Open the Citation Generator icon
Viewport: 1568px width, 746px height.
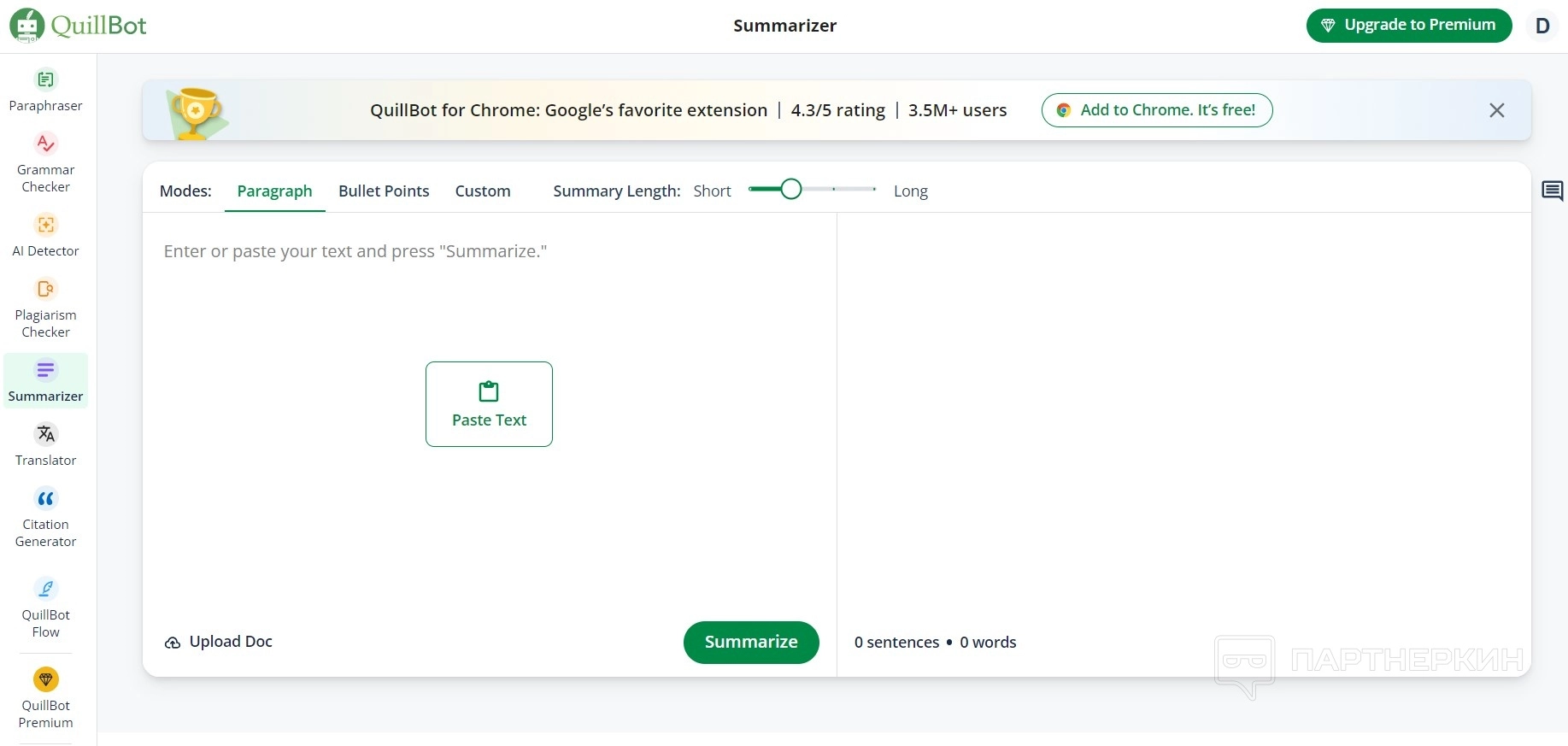coord(45,498)
